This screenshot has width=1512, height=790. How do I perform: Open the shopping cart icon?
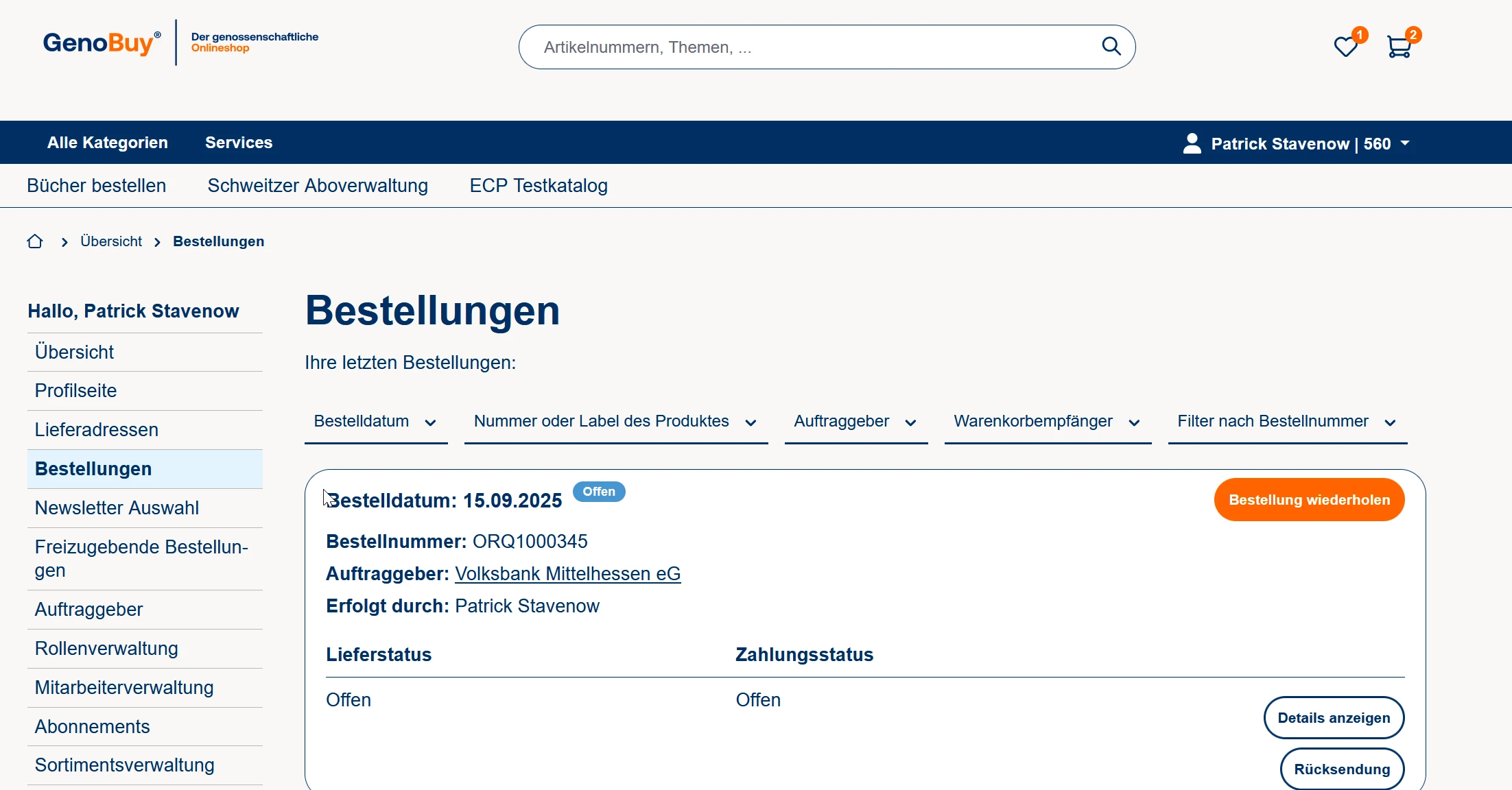1399,47
